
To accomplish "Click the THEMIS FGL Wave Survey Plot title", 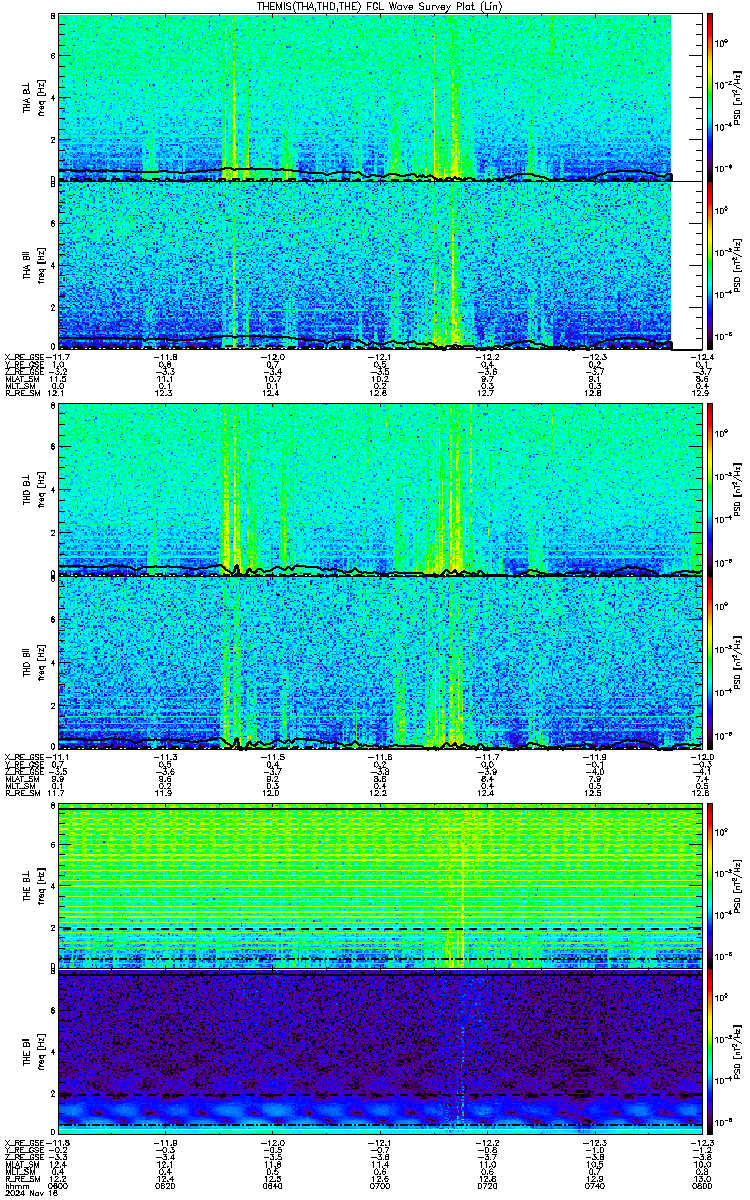I will (x=381, y=6).
